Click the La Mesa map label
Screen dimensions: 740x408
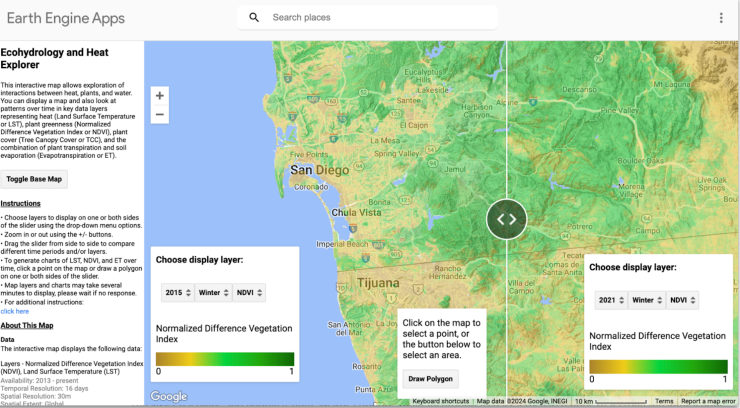tap(385, 141)
